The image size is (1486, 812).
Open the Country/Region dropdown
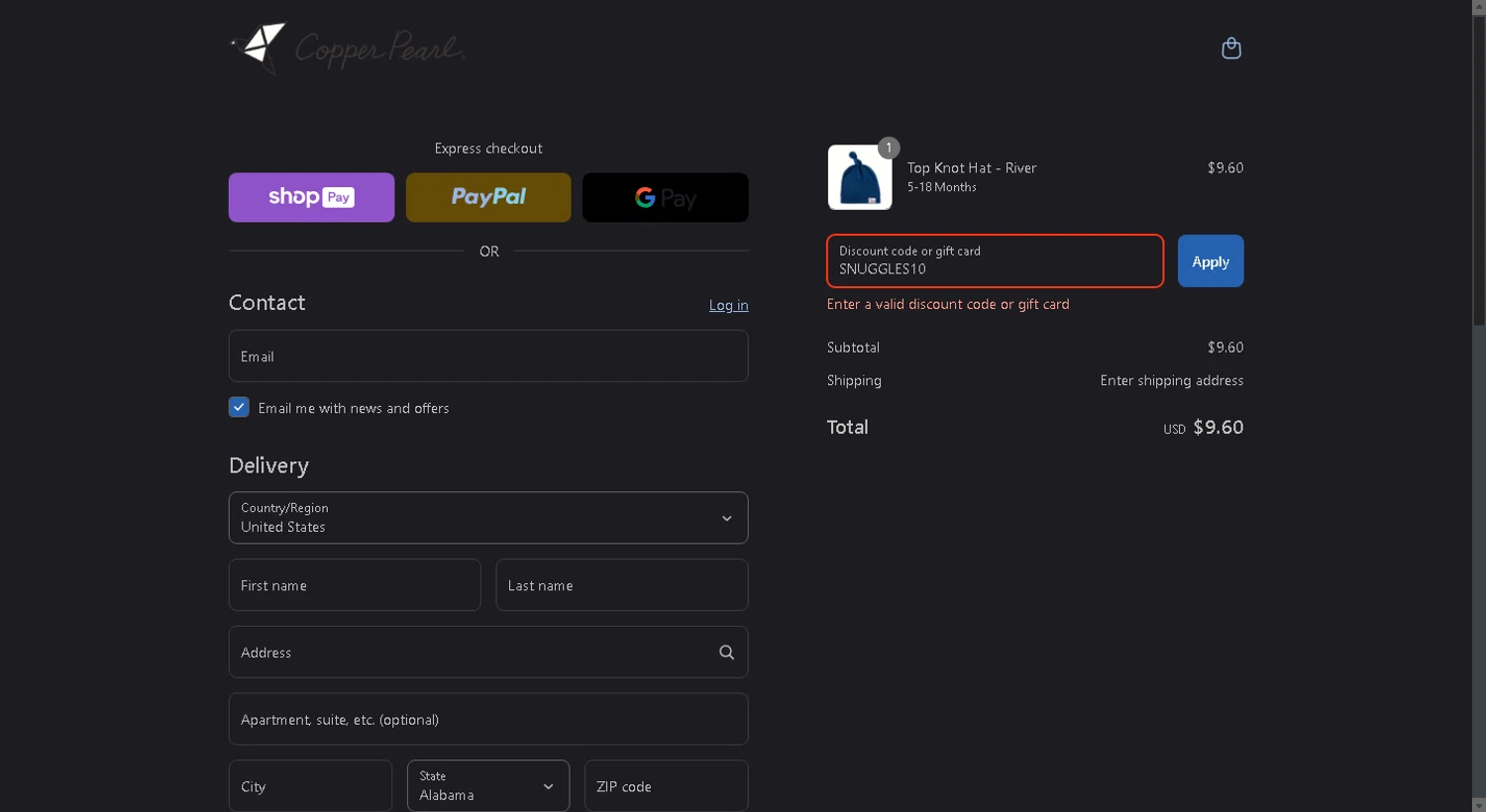point(488,518)
